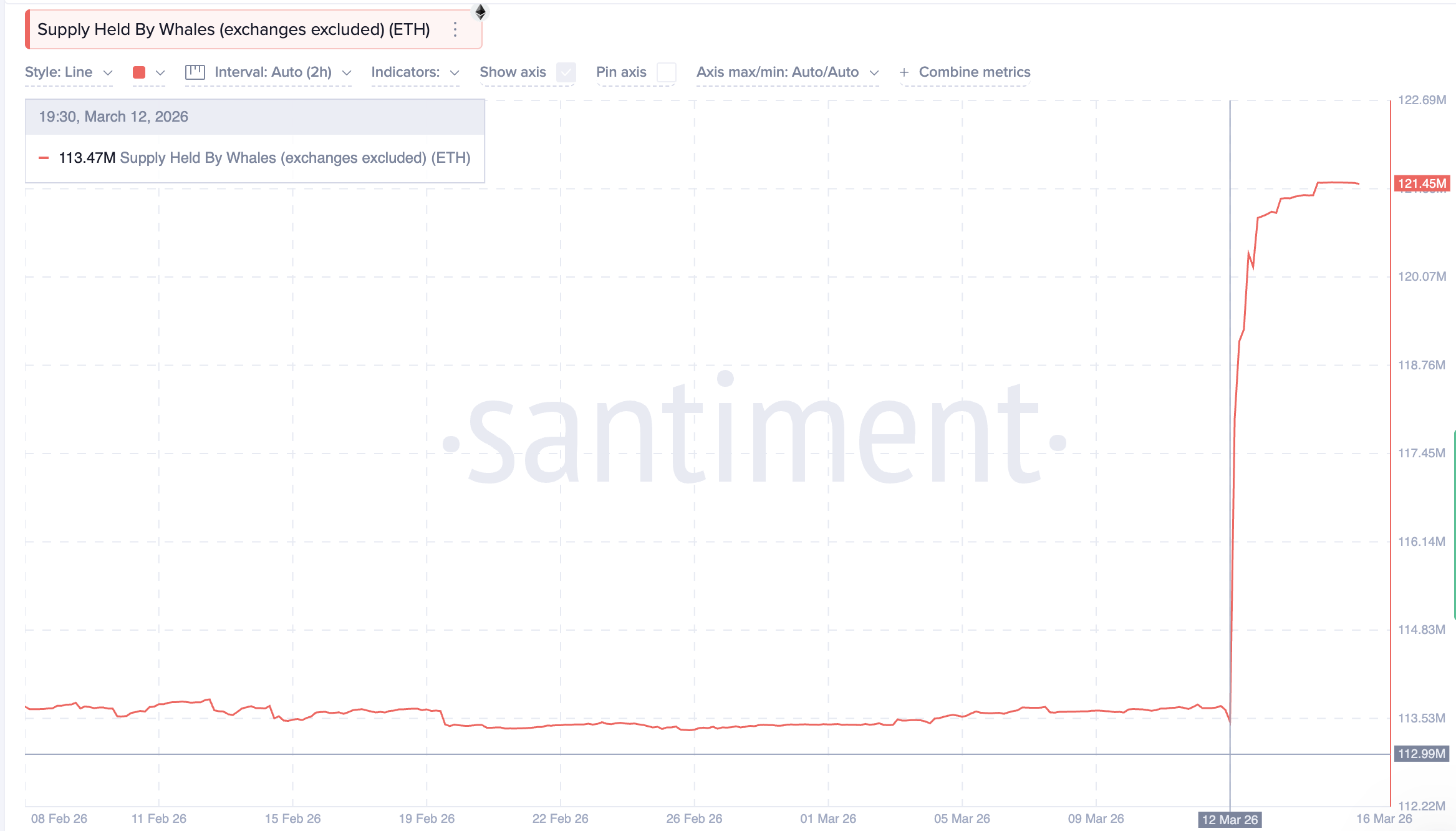Click the red line legend marker in tooltip
The width and height of the screenshot is (1456, 831).
pyautogui.click(x=44, y=158)
